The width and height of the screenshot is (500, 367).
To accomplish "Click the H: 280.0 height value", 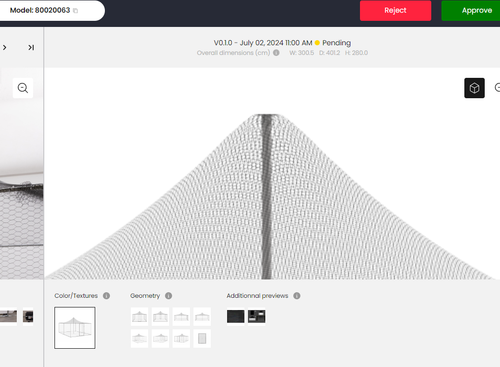I will pos(356,53).
